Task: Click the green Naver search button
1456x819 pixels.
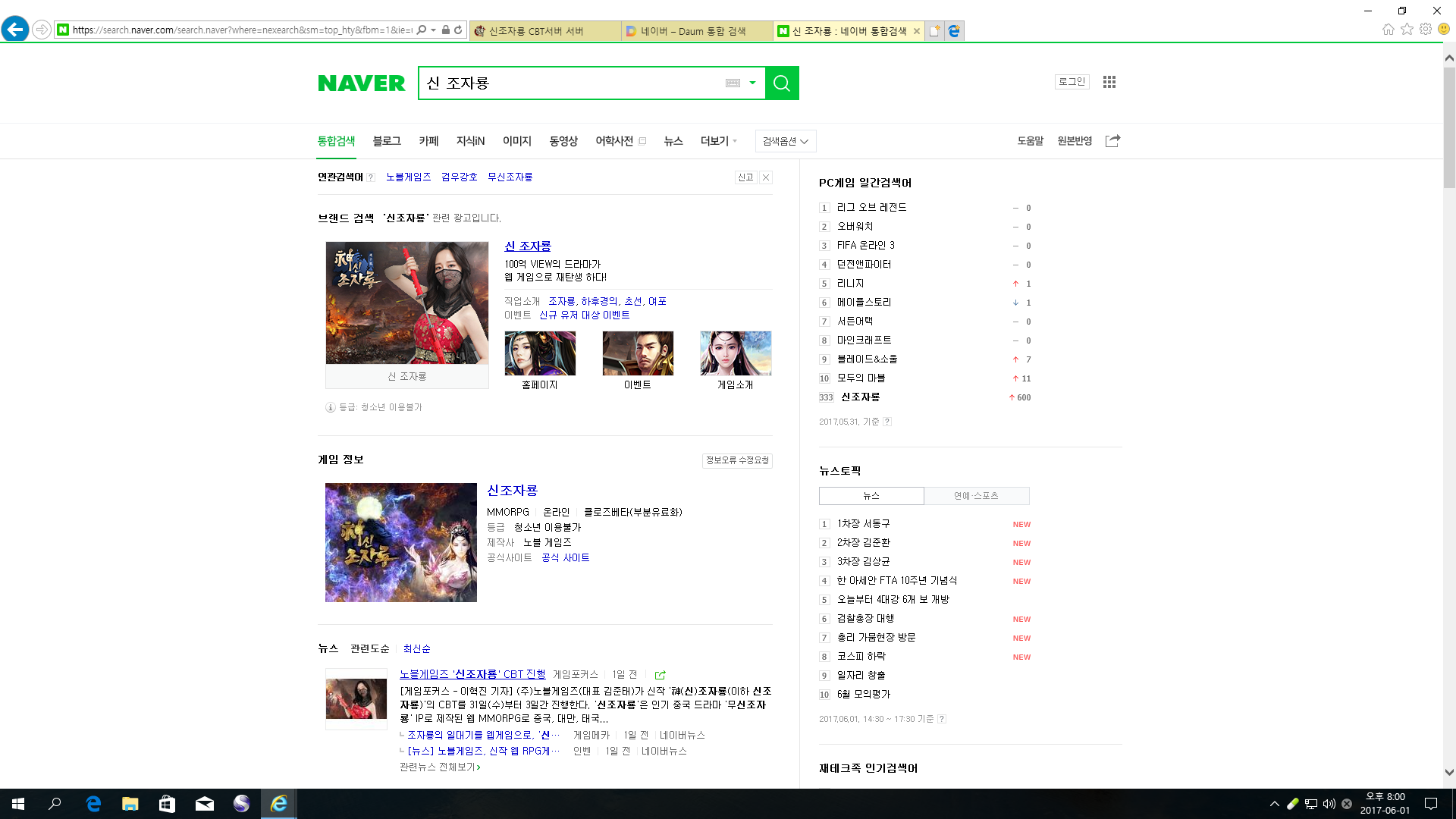Action: [782, 83]
